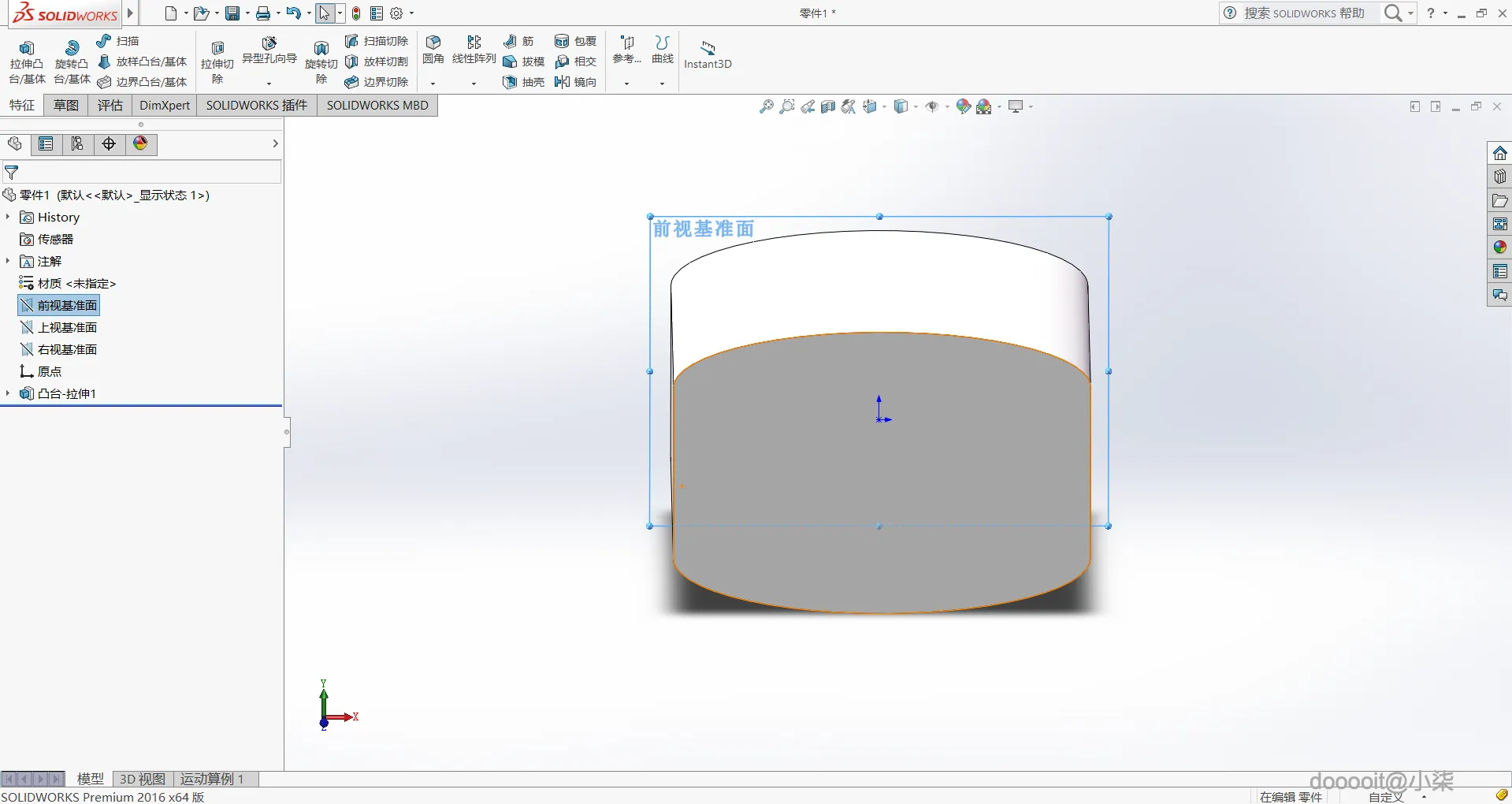Image resolution: width=1512 pixels, height=804 pixels.
Task: Switch to the 评估 (Evaluate) tab
Action: tap(110, 106)
